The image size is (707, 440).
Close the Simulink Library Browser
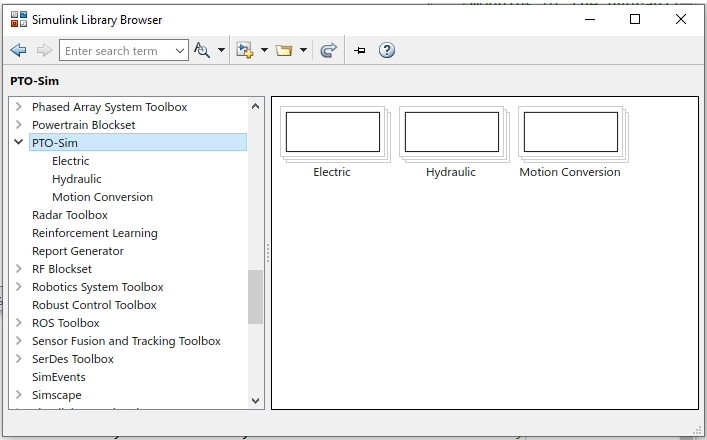[681, 19]
